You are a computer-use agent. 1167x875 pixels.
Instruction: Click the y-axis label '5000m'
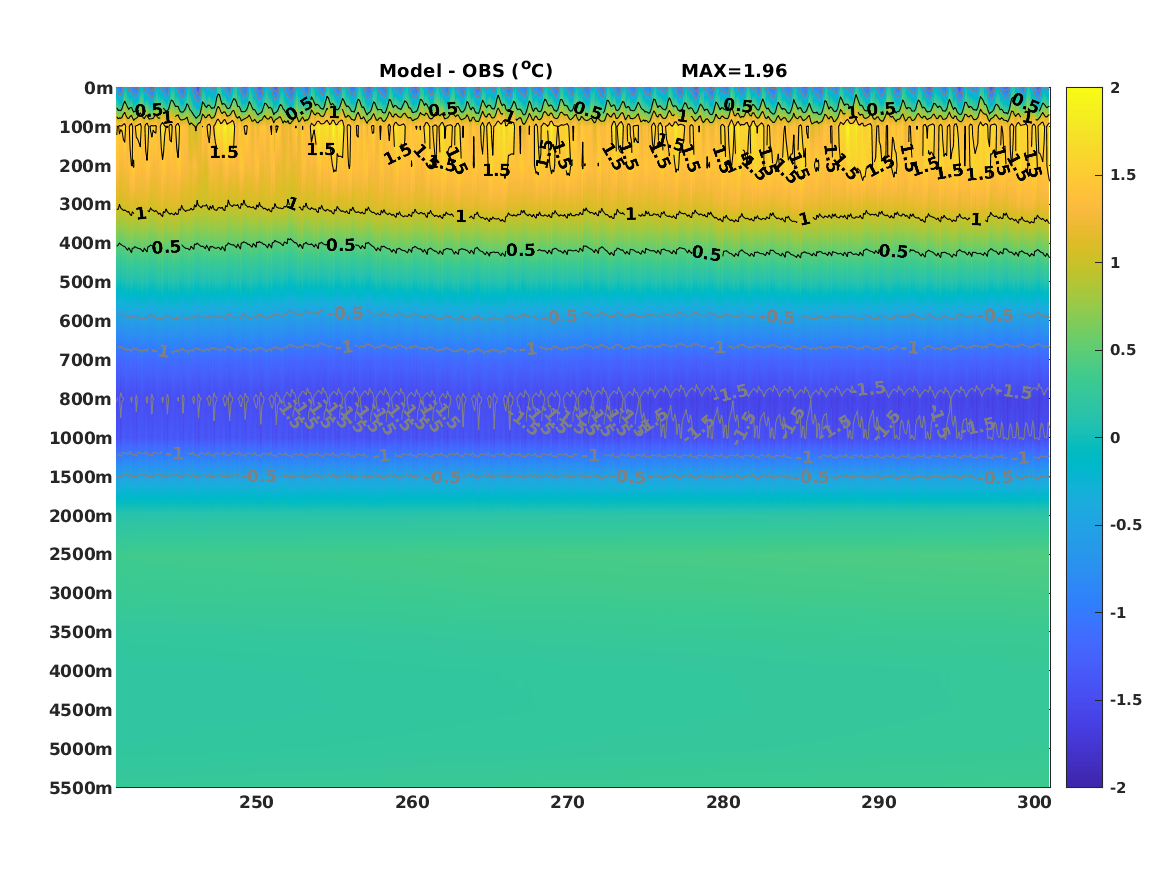click(81, 749)
